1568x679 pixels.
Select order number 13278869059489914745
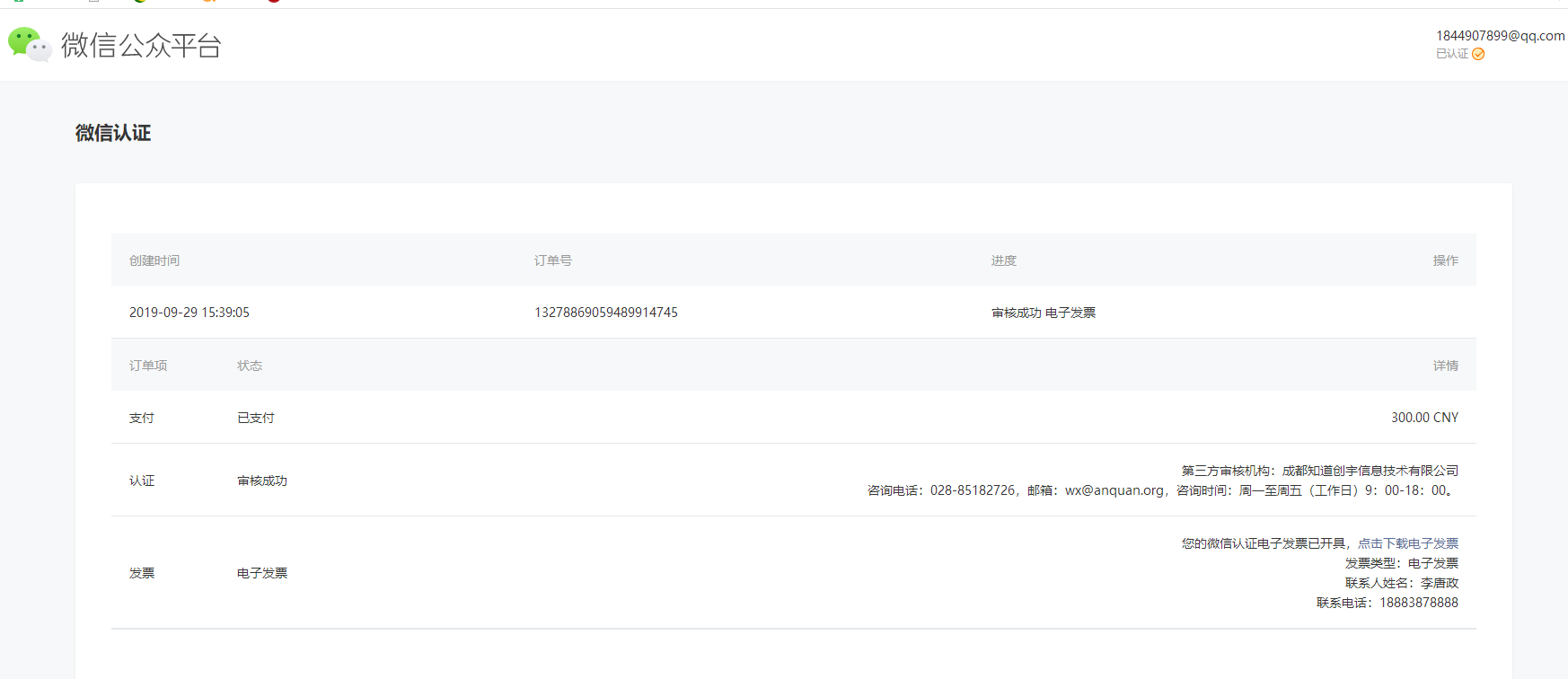pyautogui.click(x=606, y=313)
